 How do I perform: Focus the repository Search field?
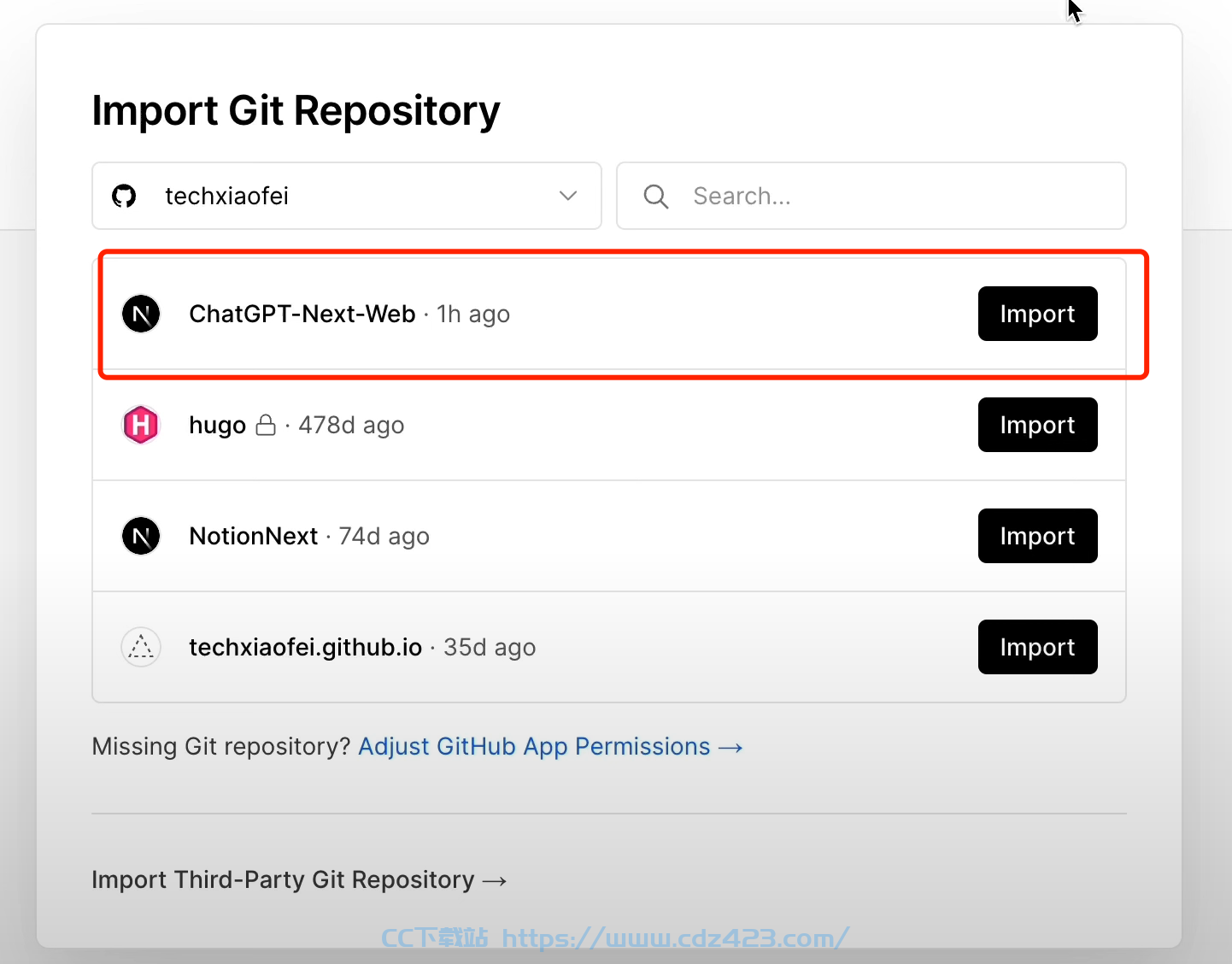tap(871, 196)
